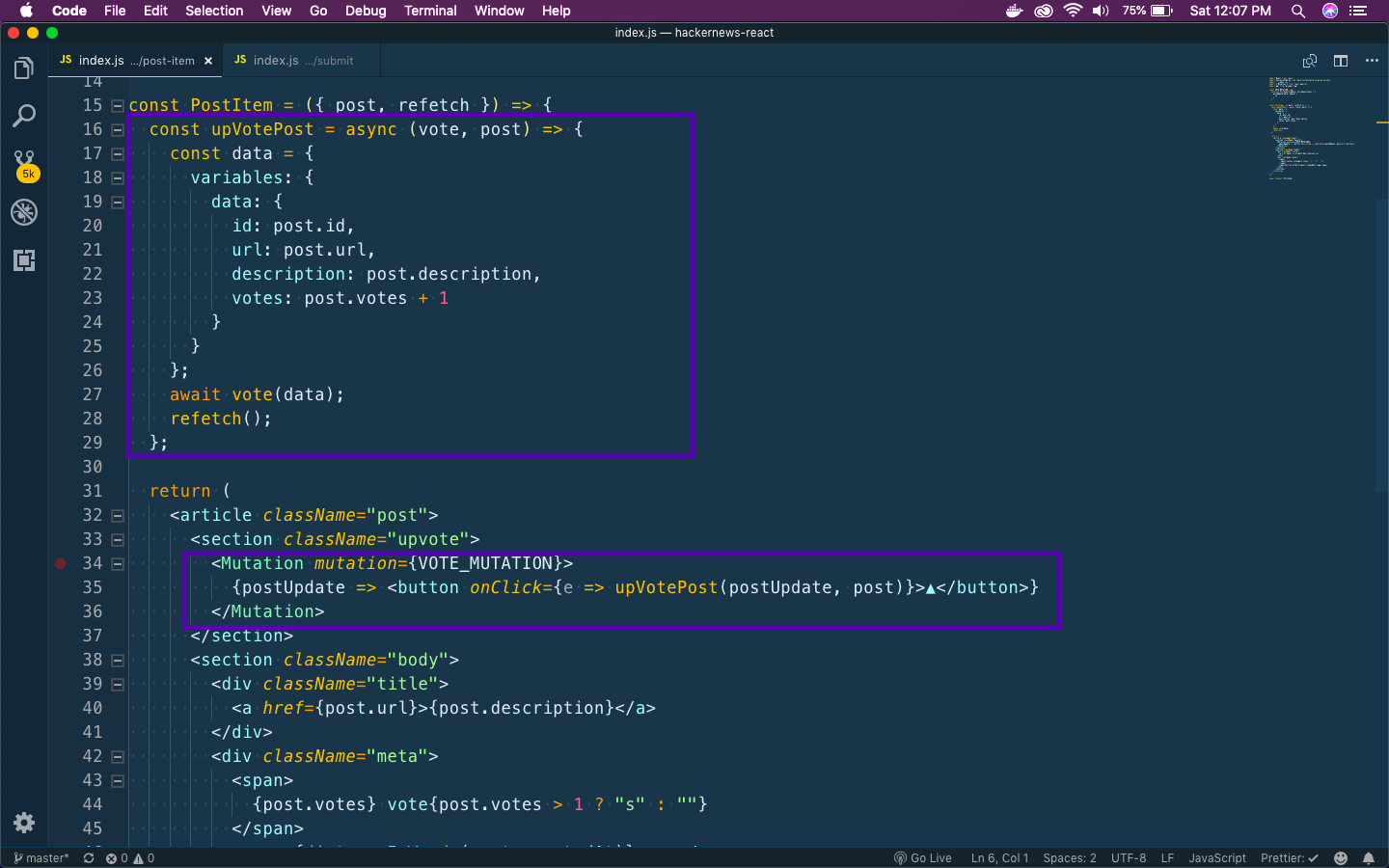Collapse the fold at line 15
Image resolution: width=1389 pixels, height=868 pixels.
(118, 105)
